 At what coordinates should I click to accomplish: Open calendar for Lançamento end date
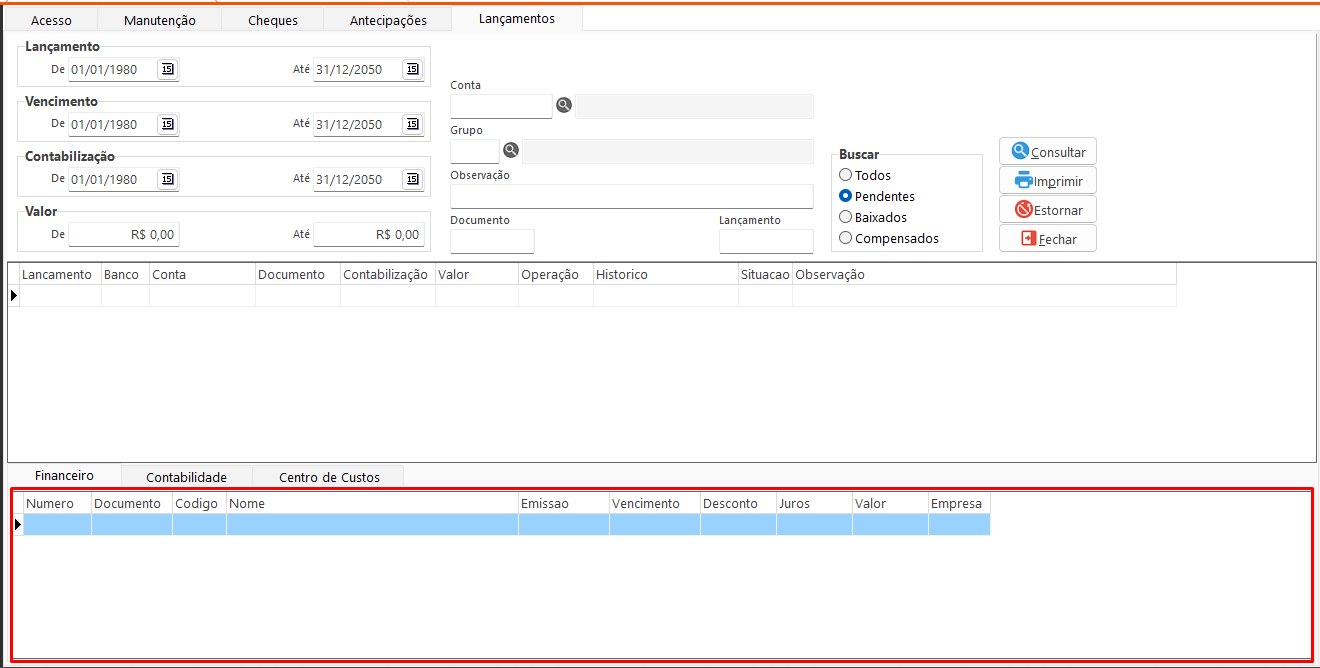[412, 69]
